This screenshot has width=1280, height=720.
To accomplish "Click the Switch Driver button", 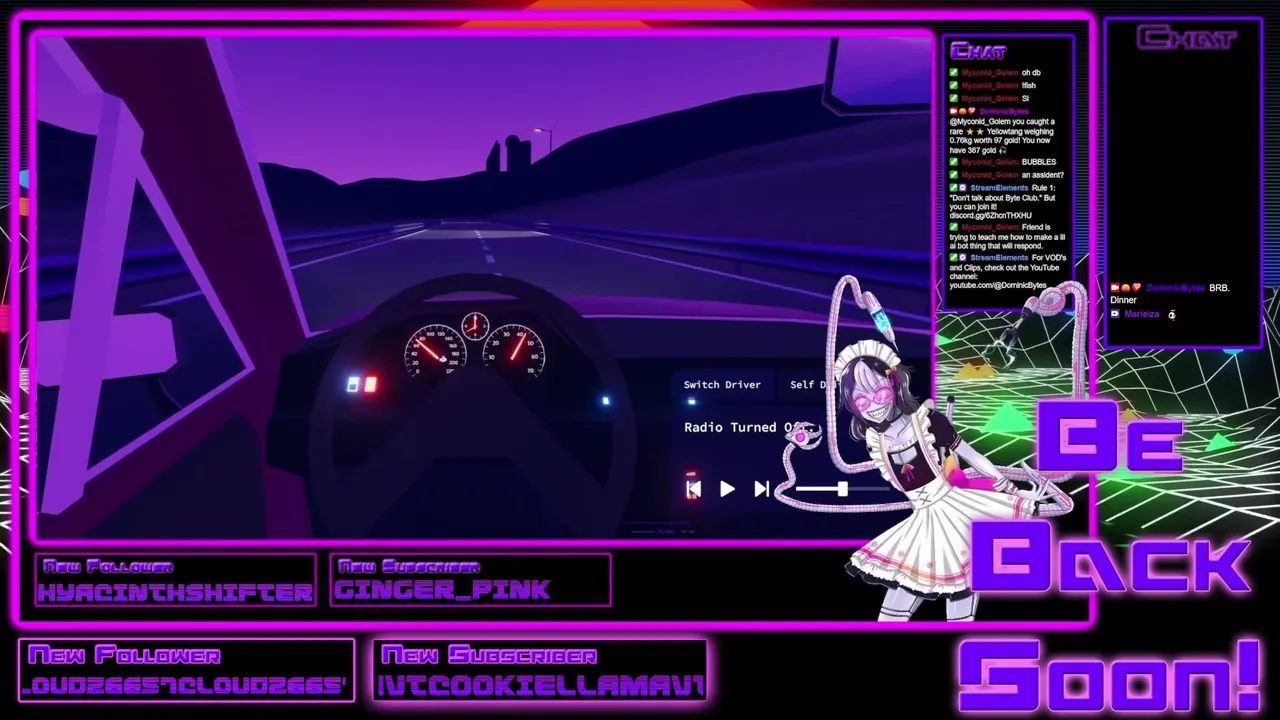I will pyautogui.click(x=722, y=384).
